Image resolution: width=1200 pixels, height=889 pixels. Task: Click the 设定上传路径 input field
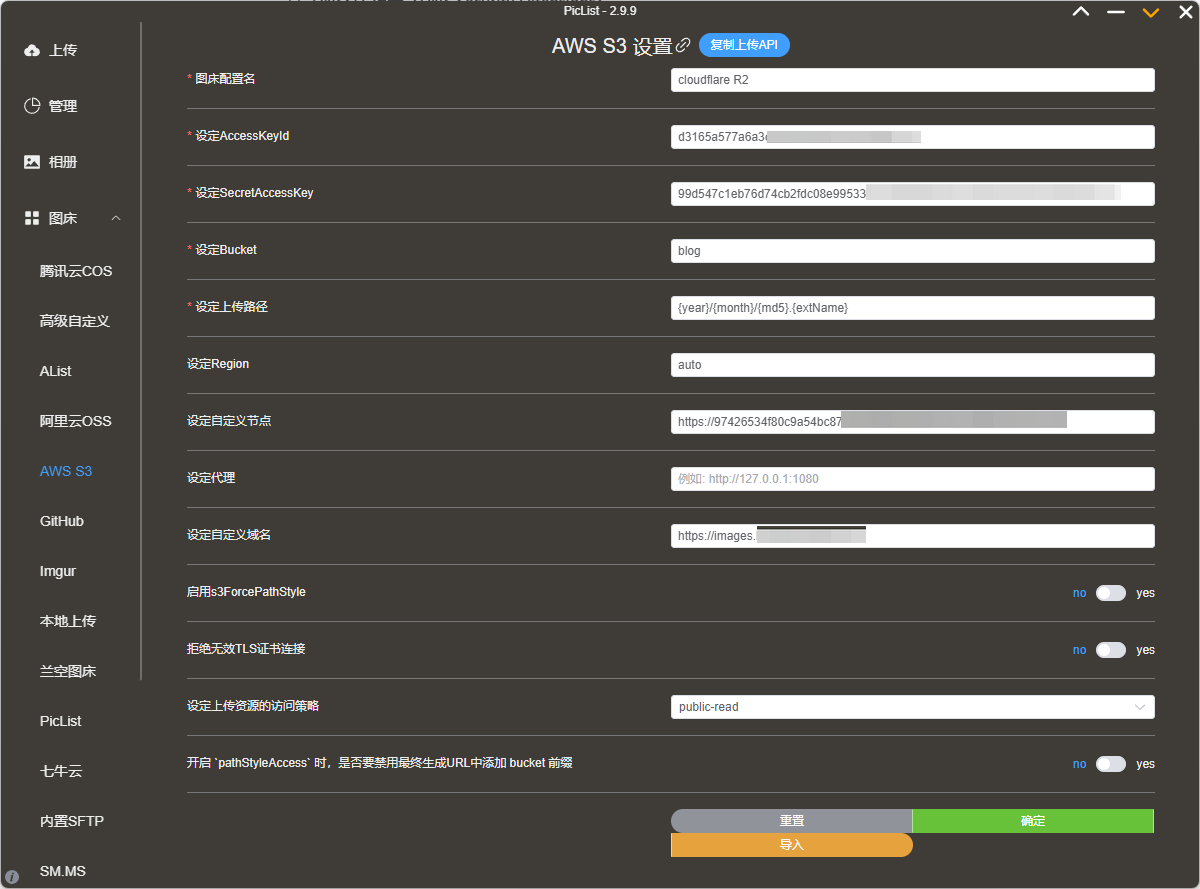(x=912, y=308)
